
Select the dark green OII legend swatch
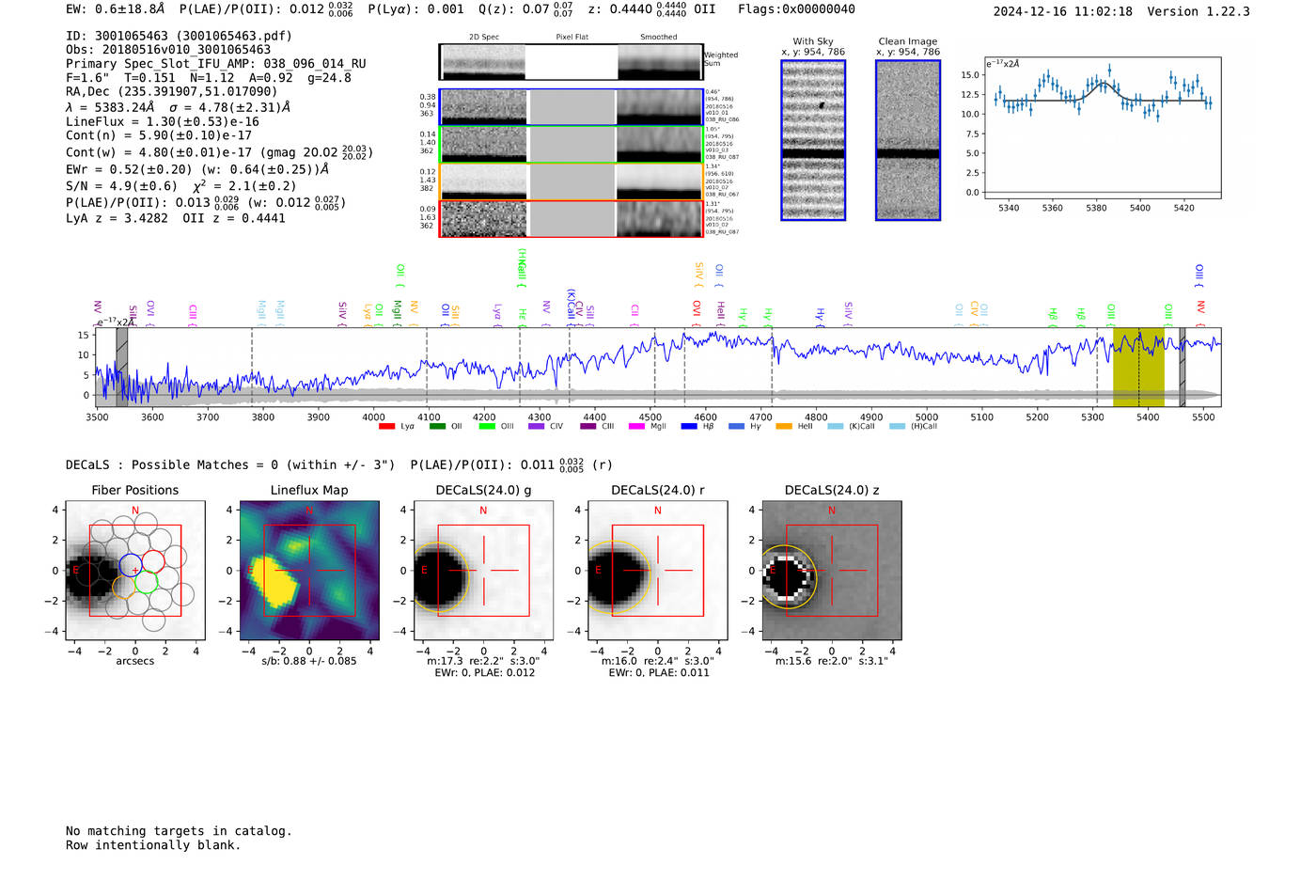pyautogui.click(x=437, y=427)
